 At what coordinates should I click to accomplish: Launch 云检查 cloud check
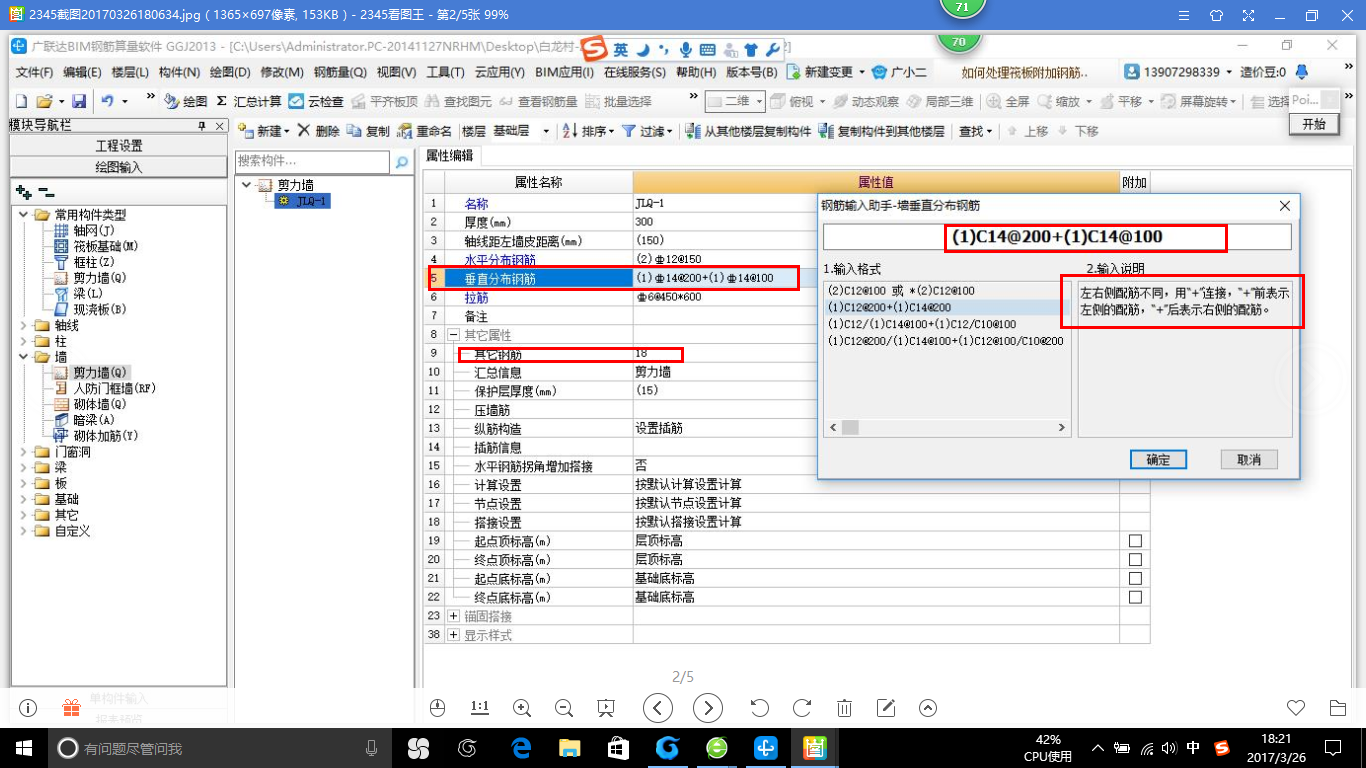(316, 102)
